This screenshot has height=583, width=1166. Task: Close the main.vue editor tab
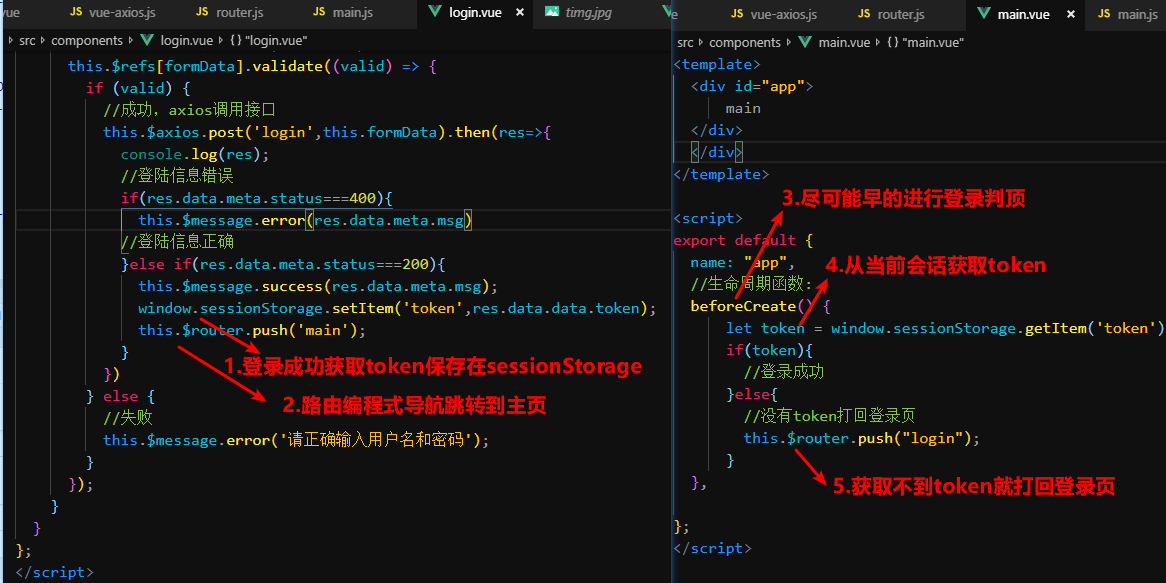pyautogui.click(x=1071, y=15)
